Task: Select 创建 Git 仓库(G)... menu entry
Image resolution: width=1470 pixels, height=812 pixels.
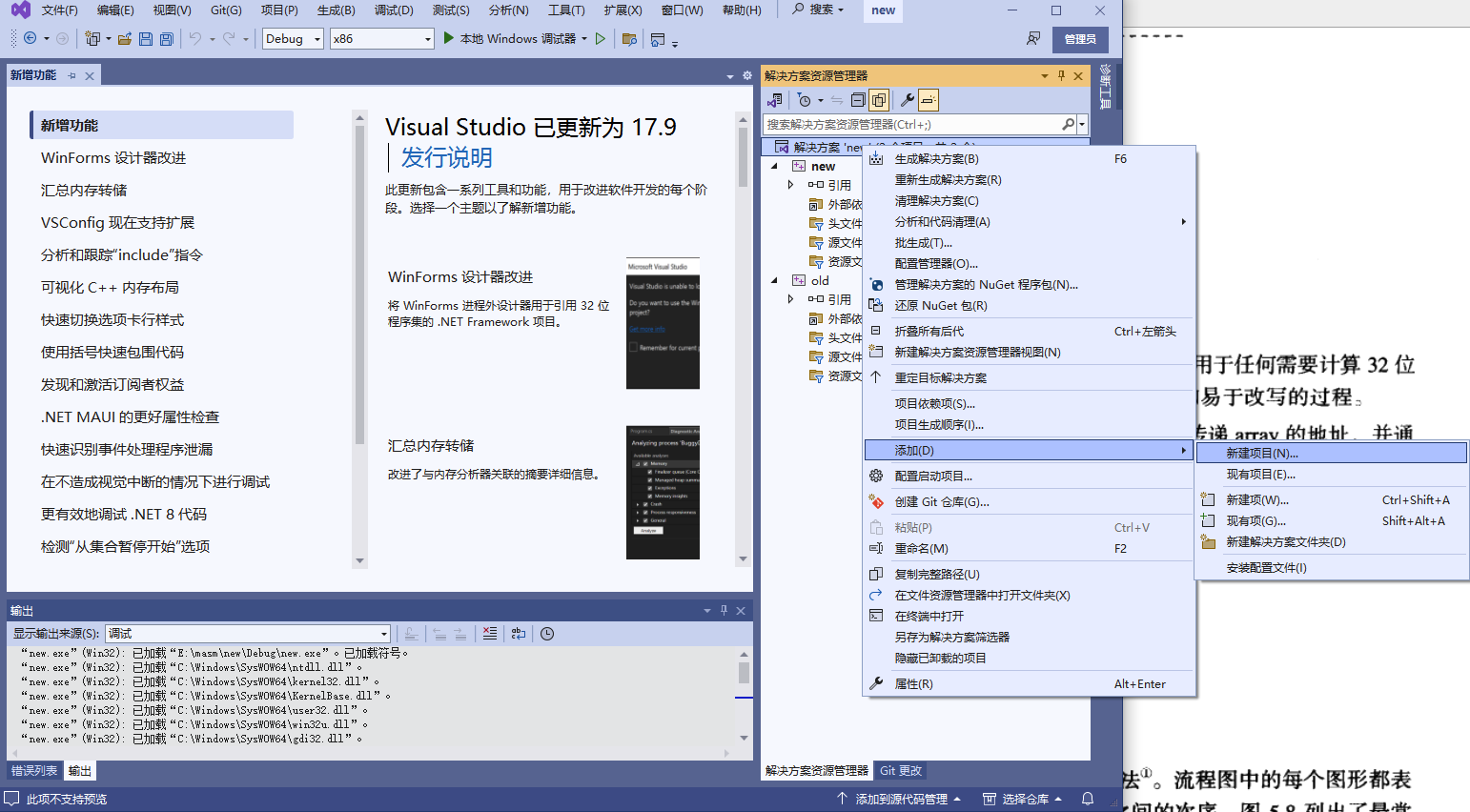Action: (1029, 501)
